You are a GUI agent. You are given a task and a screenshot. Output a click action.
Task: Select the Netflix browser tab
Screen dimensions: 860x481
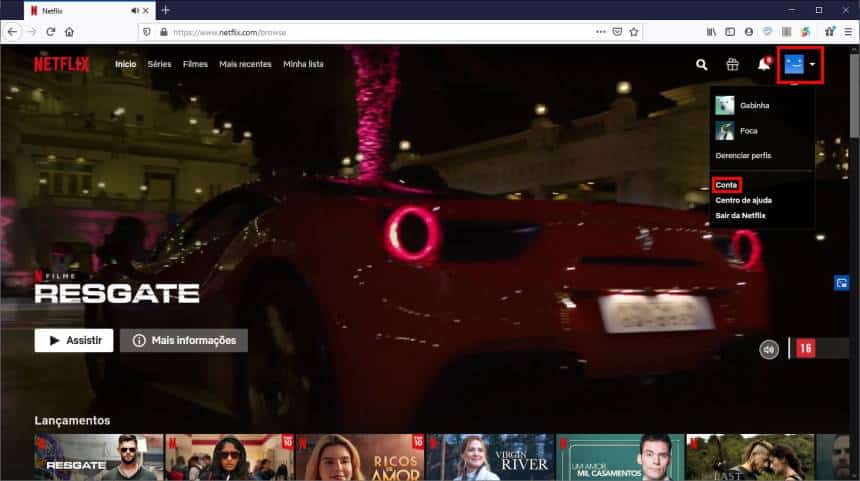89,10
